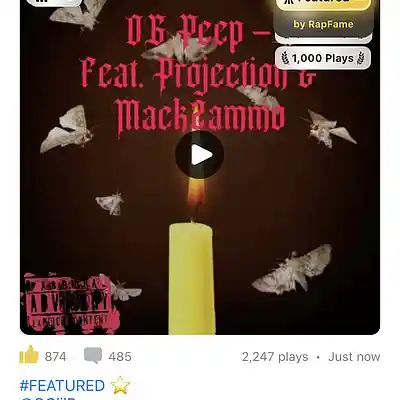This screenshot has width=400, height=400.
Task: Play the OG Peep track
Action: (199, 155)
